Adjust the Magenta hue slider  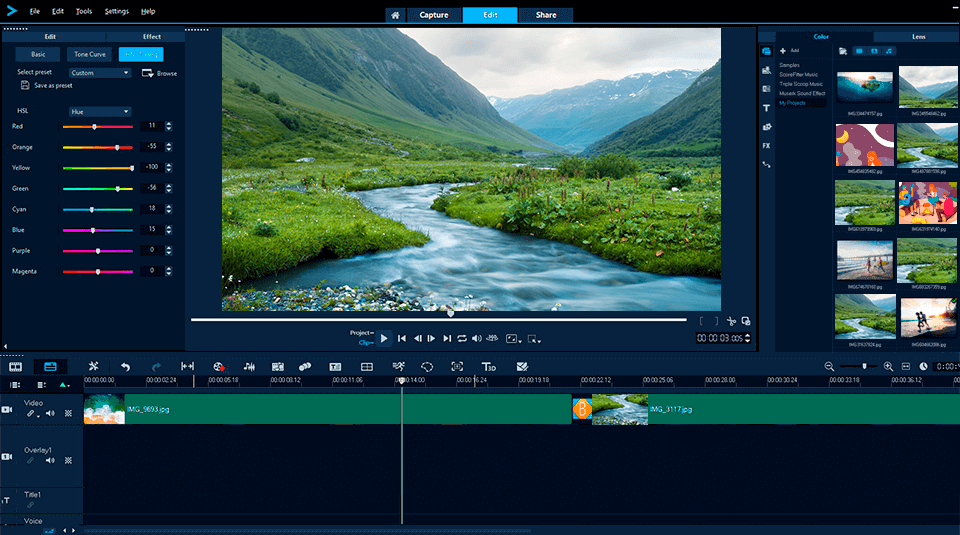[98, 271]
